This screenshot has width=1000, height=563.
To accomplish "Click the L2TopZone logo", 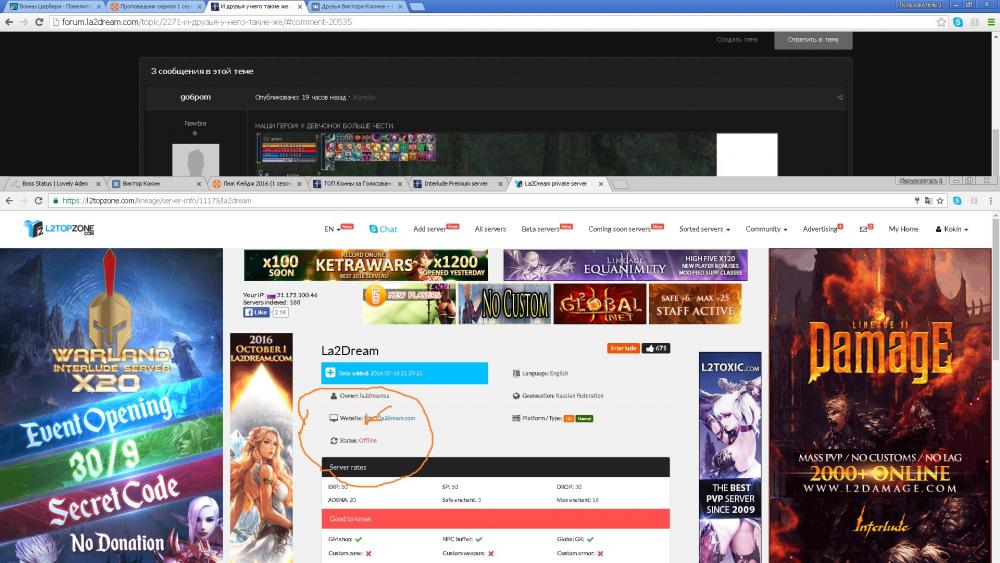I will coord(59,228).
